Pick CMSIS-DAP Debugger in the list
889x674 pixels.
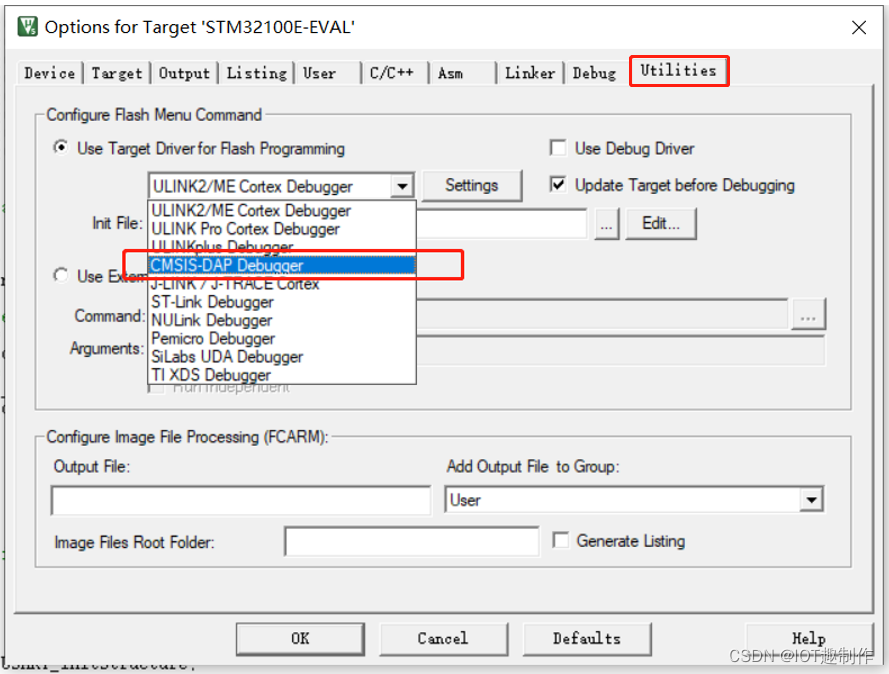click(282, 265)
